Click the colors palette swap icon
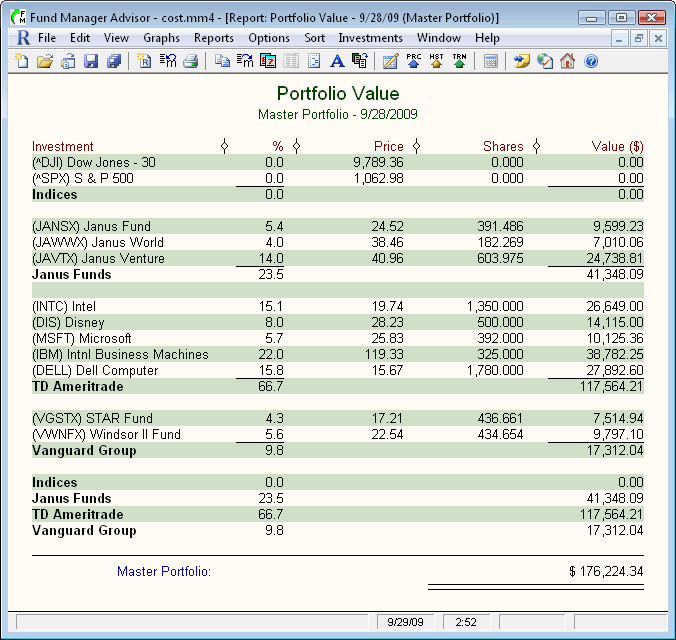676x640 pixels. pos(360,61)
